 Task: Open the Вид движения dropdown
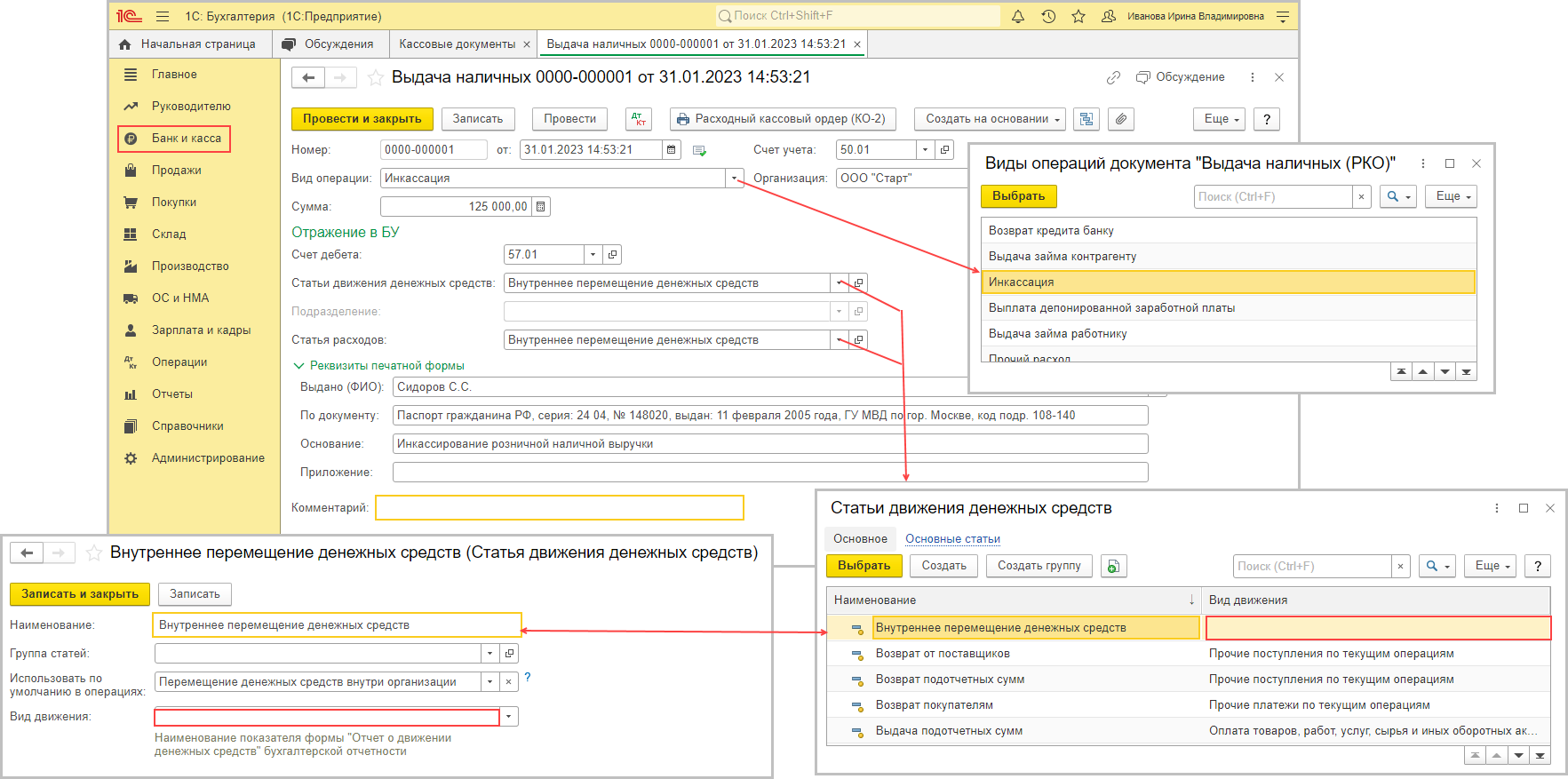[509, 717]
